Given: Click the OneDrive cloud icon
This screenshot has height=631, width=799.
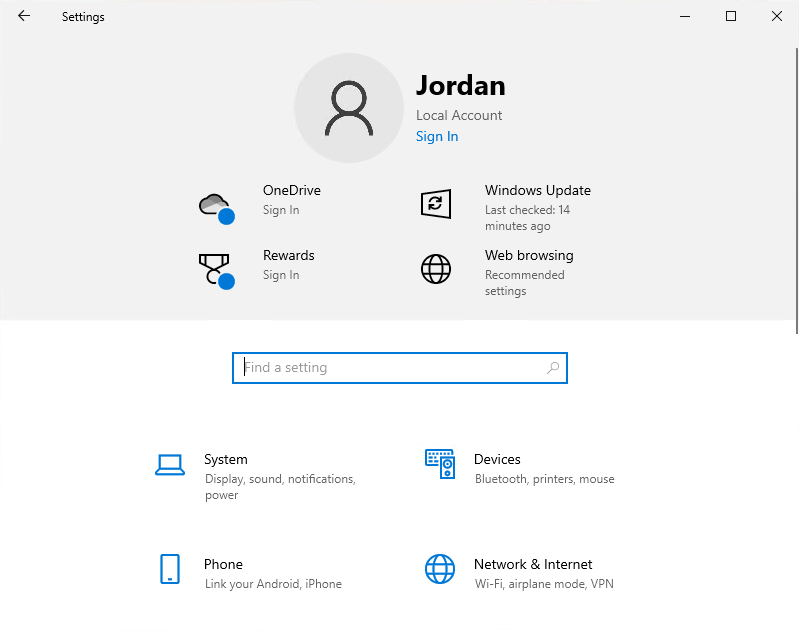Looking at the screenshot, I should click(215, 205).
